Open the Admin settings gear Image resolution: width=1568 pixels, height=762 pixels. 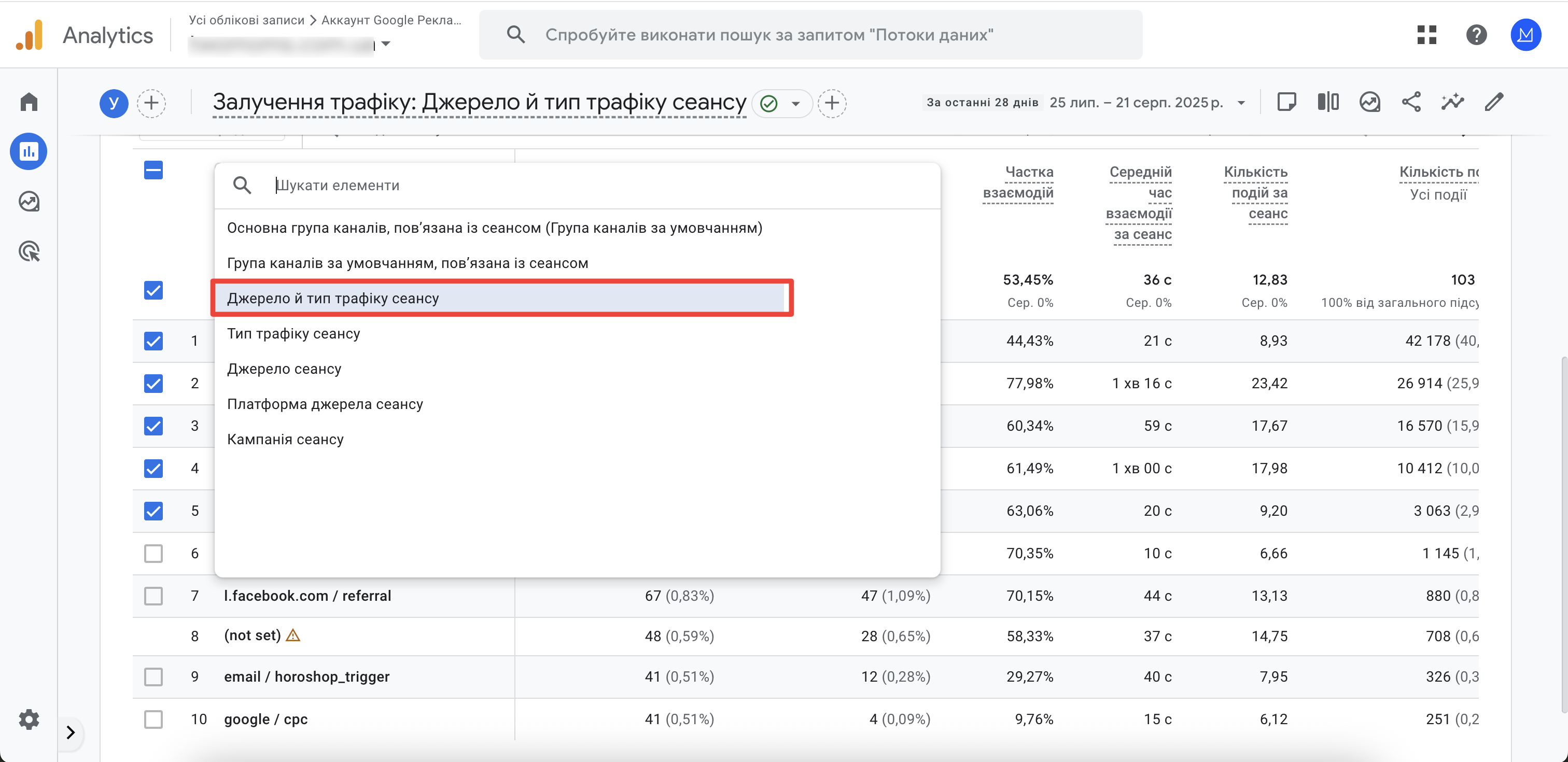(29, 719)
